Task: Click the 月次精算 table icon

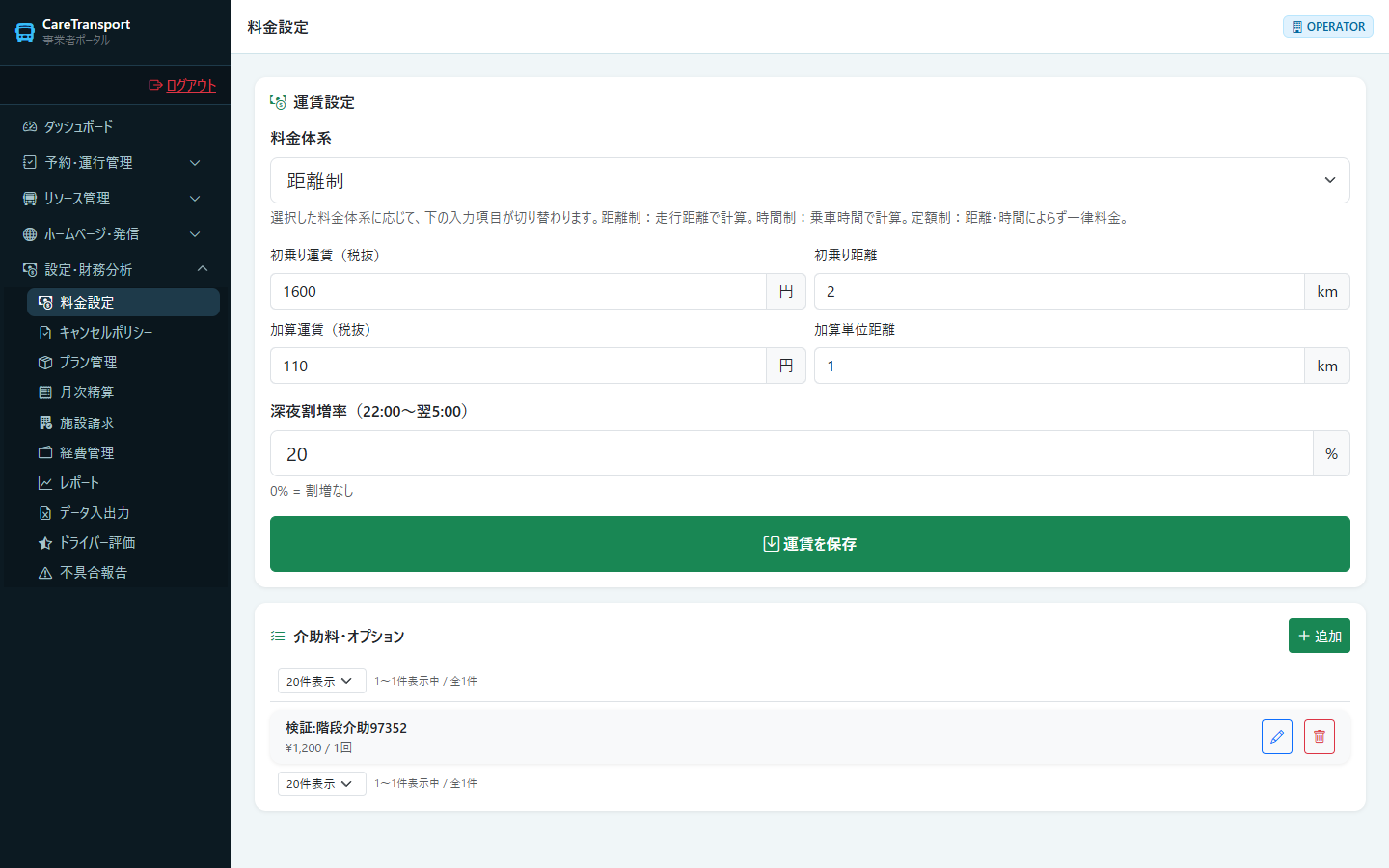Action: tap(45, 392)
